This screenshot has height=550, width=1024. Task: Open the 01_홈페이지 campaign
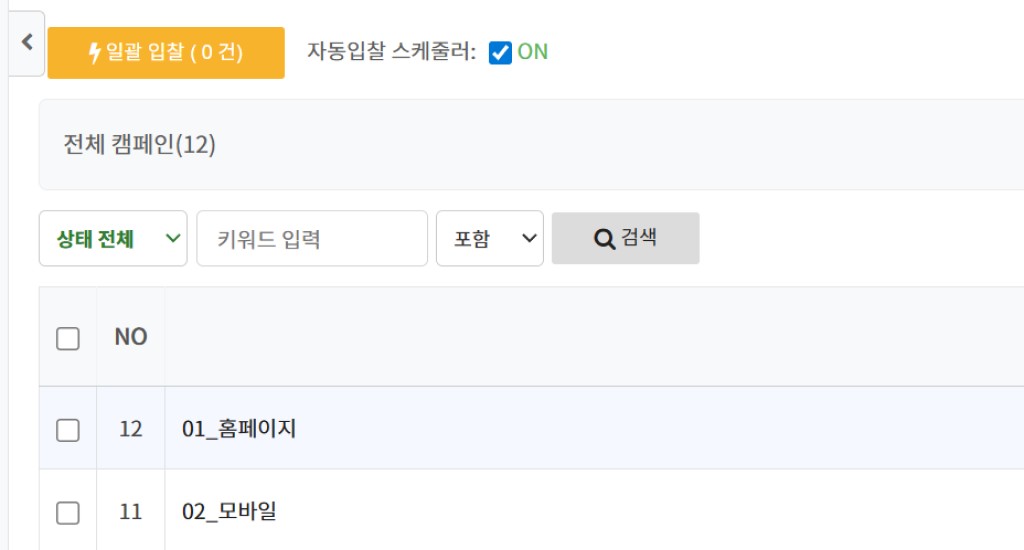tap(239, 430)
